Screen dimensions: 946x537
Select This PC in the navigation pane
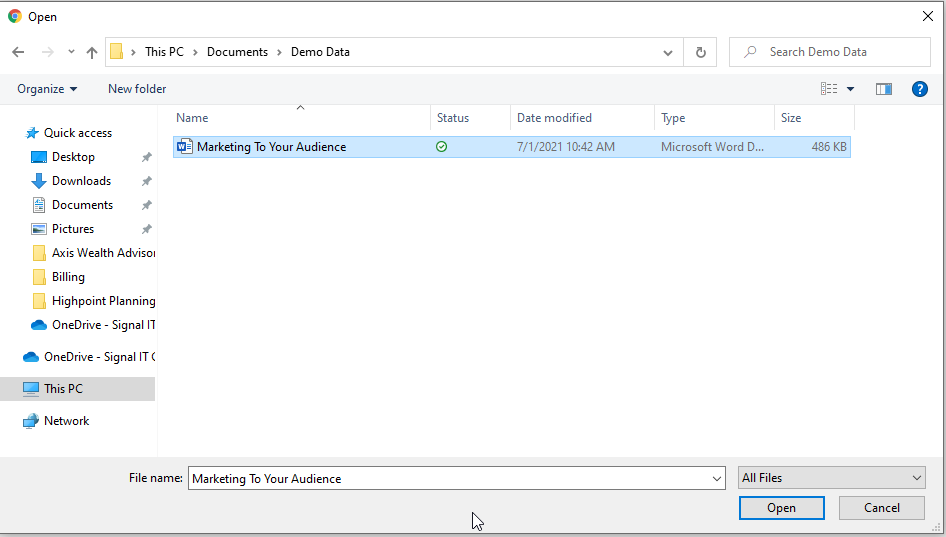[x=77, y=389]
